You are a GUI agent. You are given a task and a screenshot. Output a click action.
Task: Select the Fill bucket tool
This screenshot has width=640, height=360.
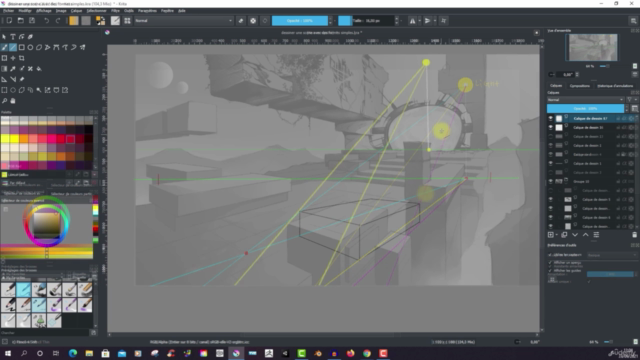click(x=39, y=69)
